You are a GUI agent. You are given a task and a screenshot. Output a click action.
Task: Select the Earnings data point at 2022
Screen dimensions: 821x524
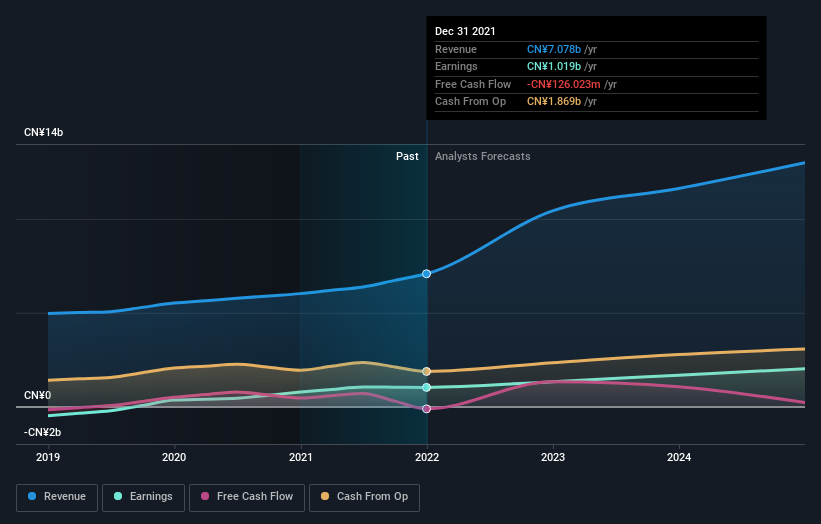click(427, 387)
